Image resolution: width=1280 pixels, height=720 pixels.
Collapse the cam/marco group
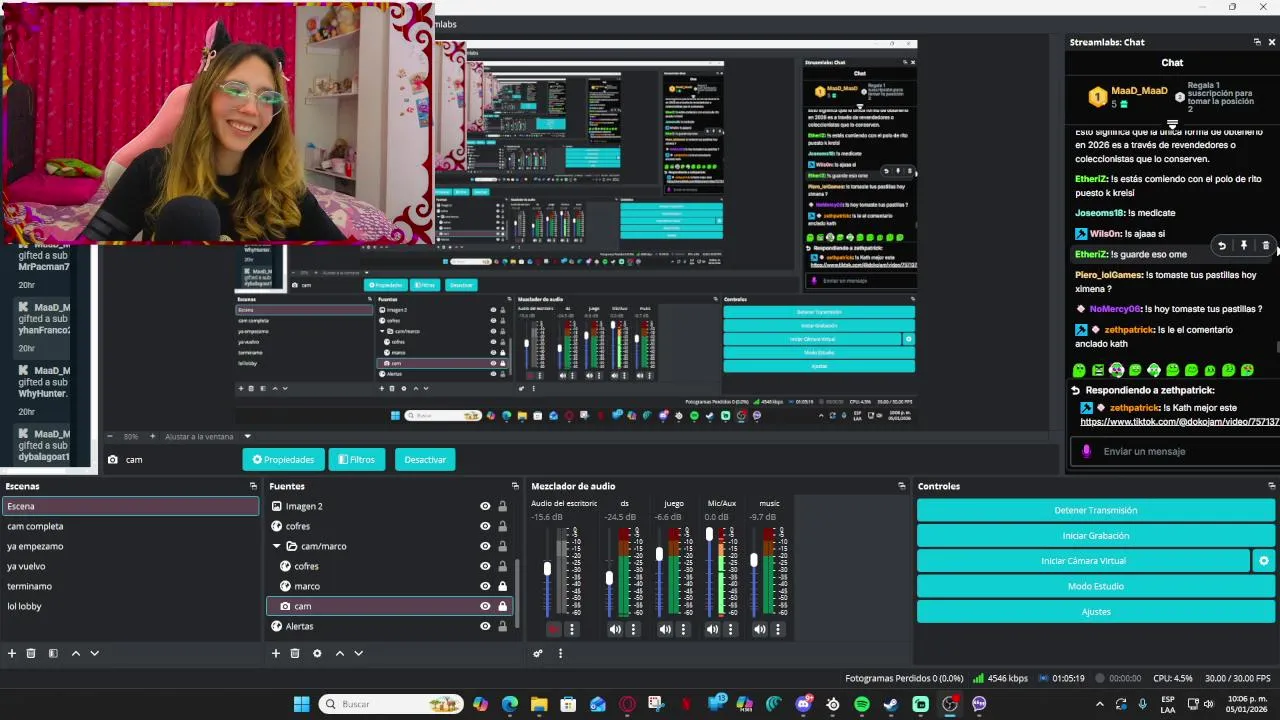coord(277,546)
